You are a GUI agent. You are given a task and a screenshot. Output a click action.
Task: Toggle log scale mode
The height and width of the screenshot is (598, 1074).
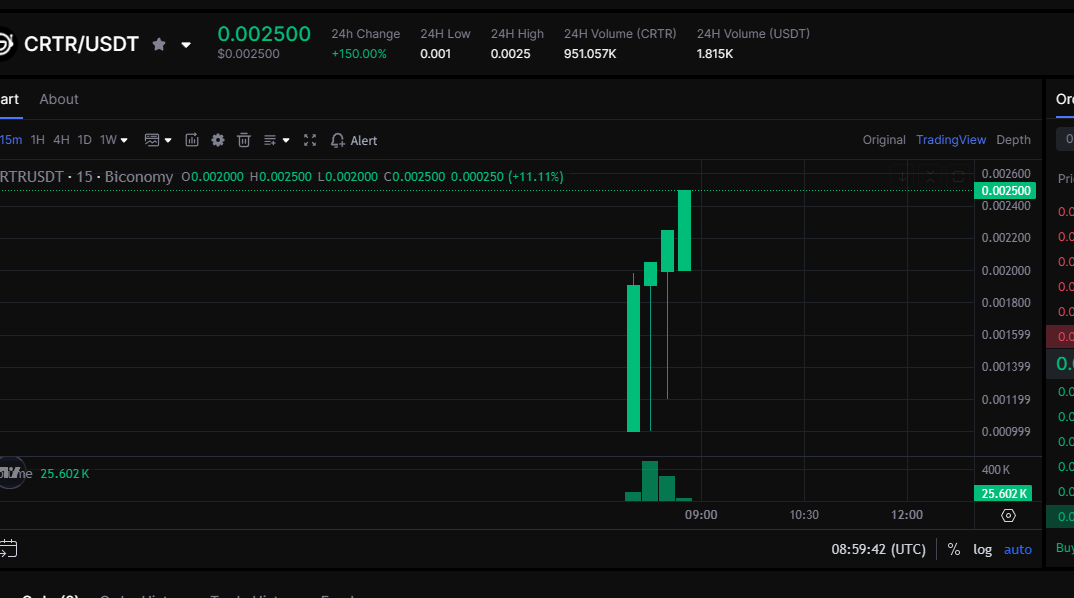point(982,549)
